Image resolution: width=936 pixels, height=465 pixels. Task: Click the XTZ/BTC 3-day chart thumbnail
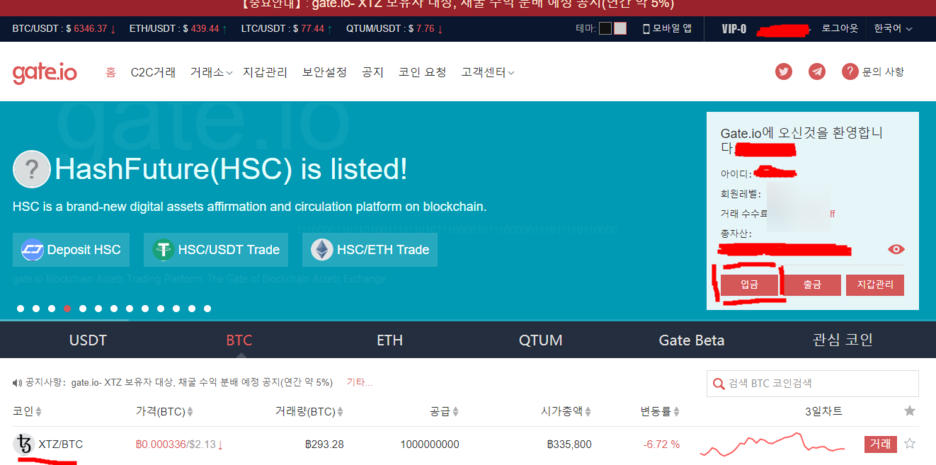click(772, 444)
